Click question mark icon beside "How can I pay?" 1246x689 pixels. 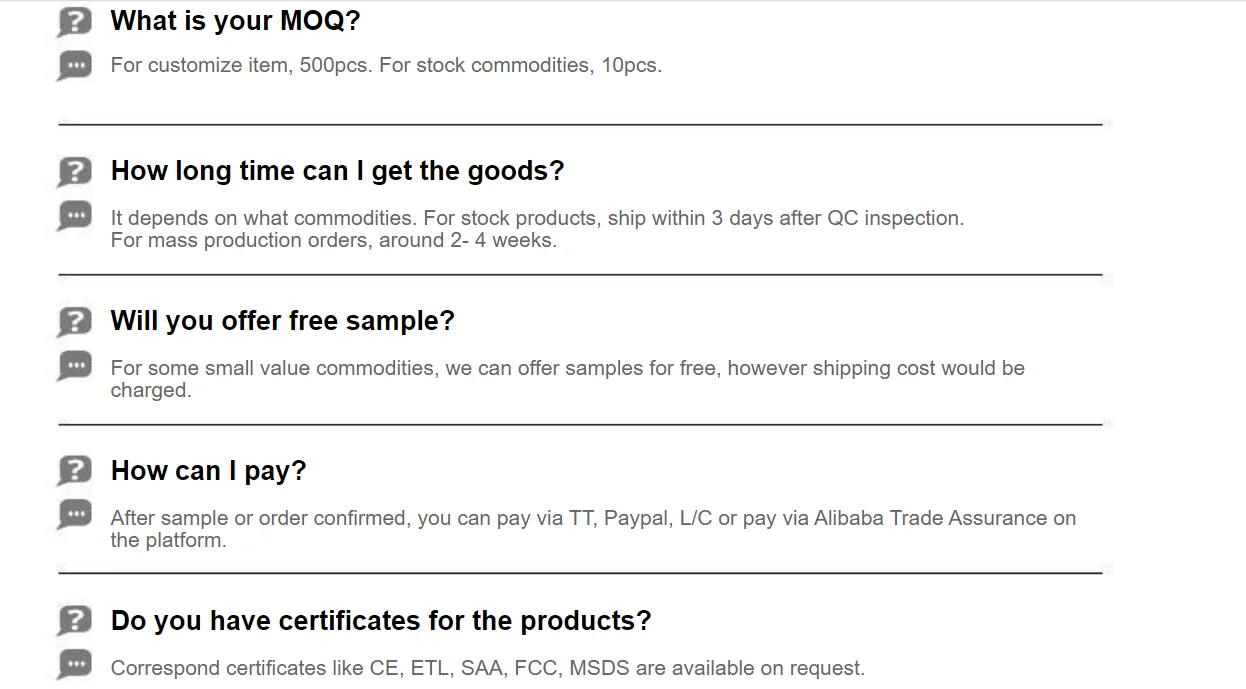coord(75,471)
